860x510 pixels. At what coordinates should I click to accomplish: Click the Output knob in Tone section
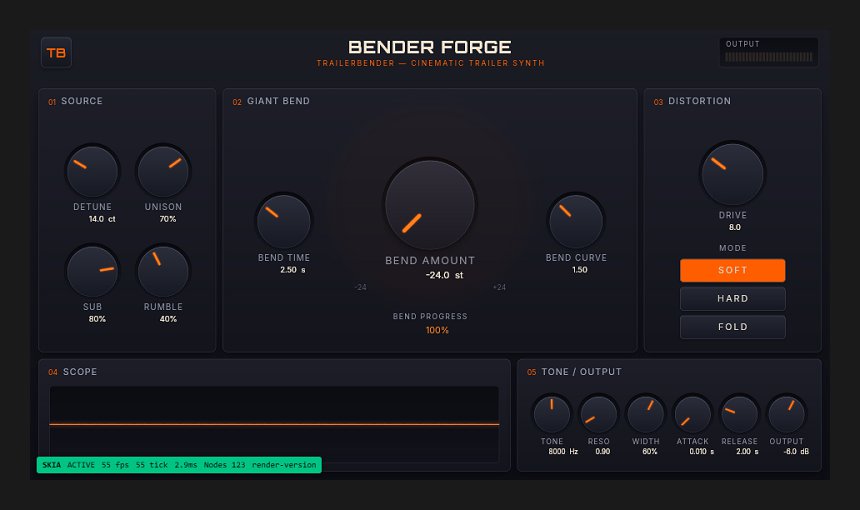[787, 414]
